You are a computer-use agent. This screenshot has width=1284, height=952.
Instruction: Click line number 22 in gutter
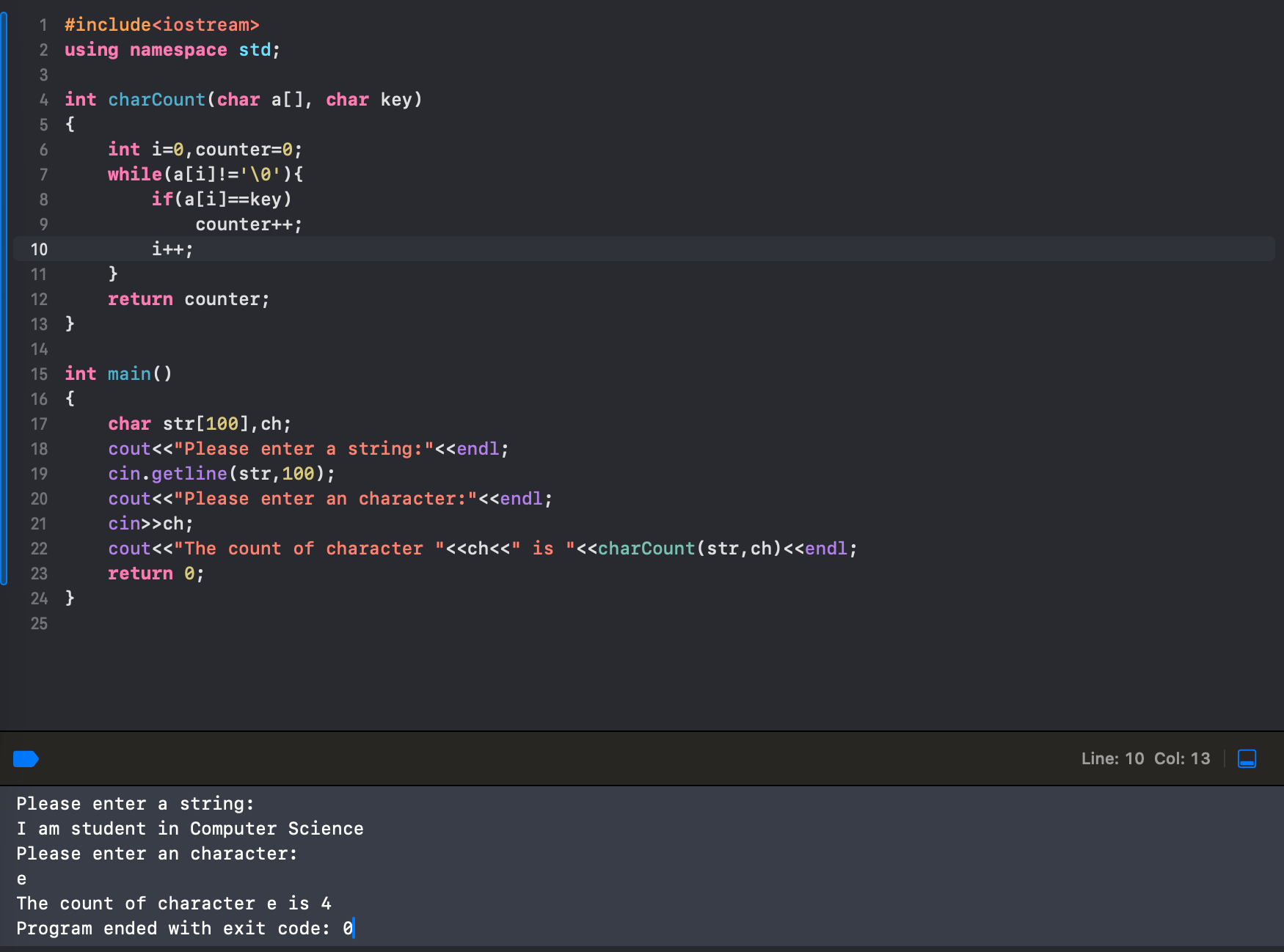pos(39,549)
